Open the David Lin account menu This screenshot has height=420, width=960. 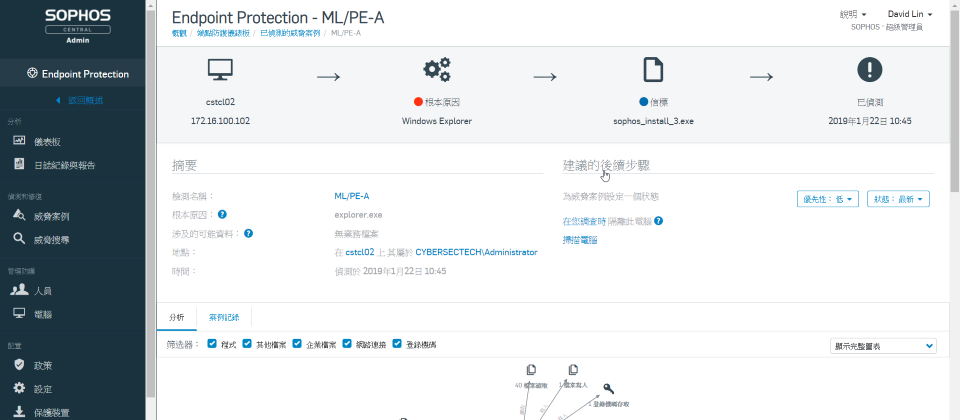[909, 14]
